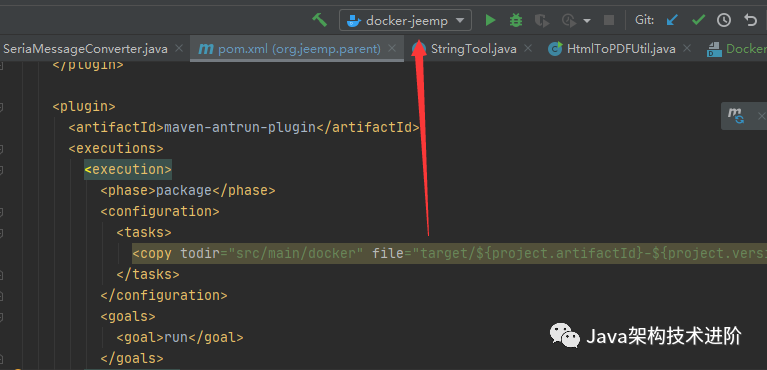The image size is (767, 370).
Task: Show Git history clock icon
Action: (724, 21)
